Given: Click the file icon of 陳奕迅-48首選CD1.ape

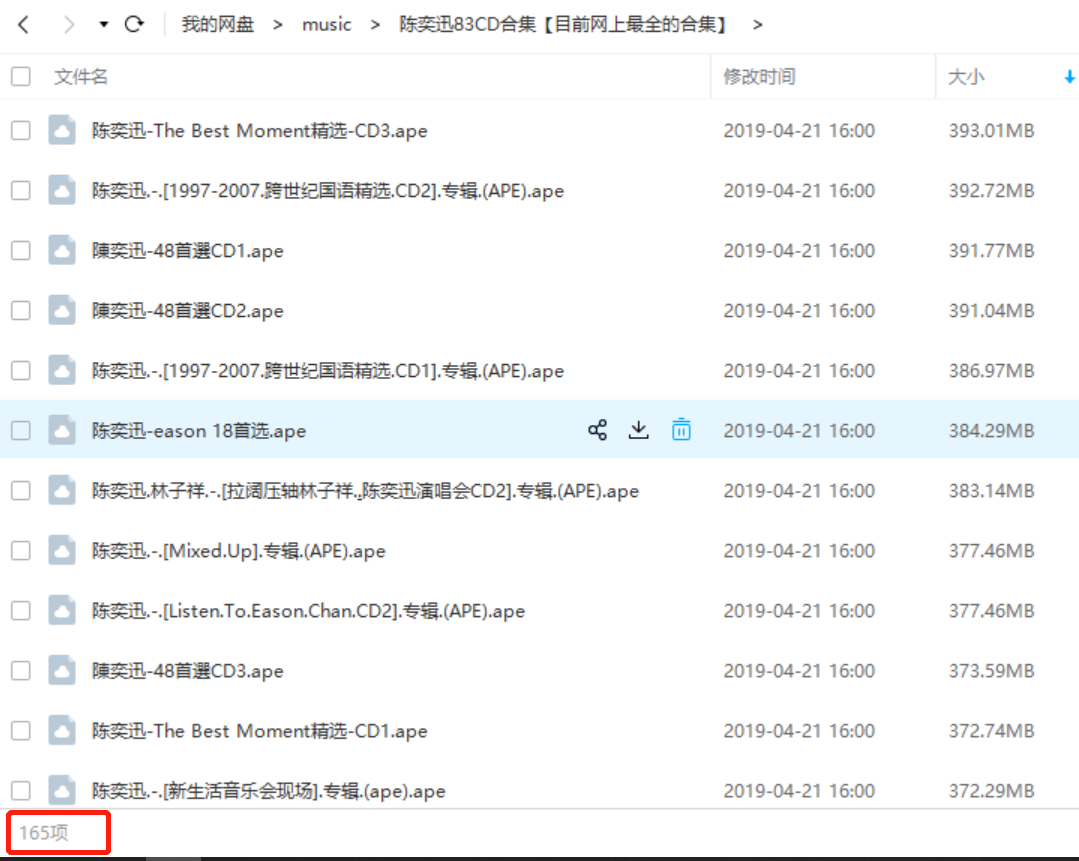Looking at the screenshot, I should pos(62,250).
